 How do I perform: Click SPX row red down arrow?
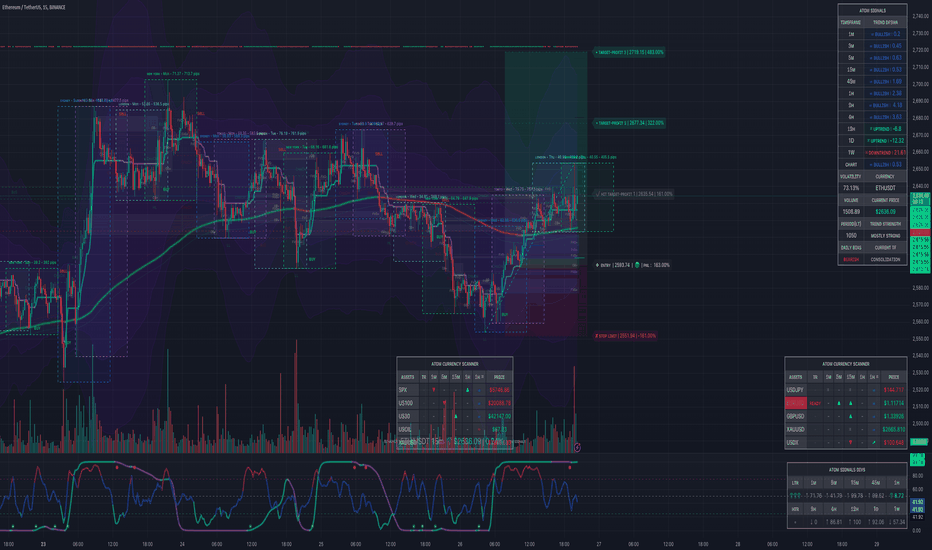(433, 390)
